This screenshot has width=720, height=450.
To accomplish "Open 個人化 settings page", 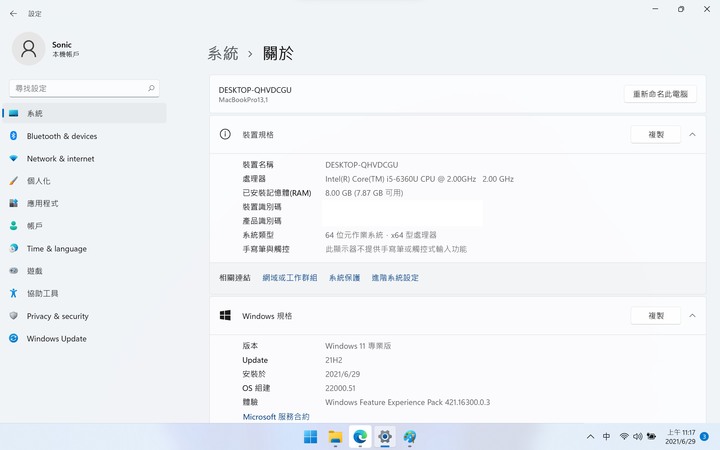I will coord(84,181).
